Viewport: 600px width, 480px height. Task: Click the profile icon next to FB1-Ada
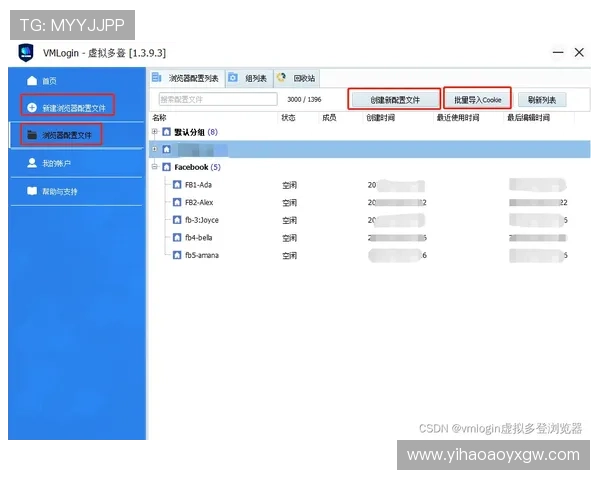176,185
